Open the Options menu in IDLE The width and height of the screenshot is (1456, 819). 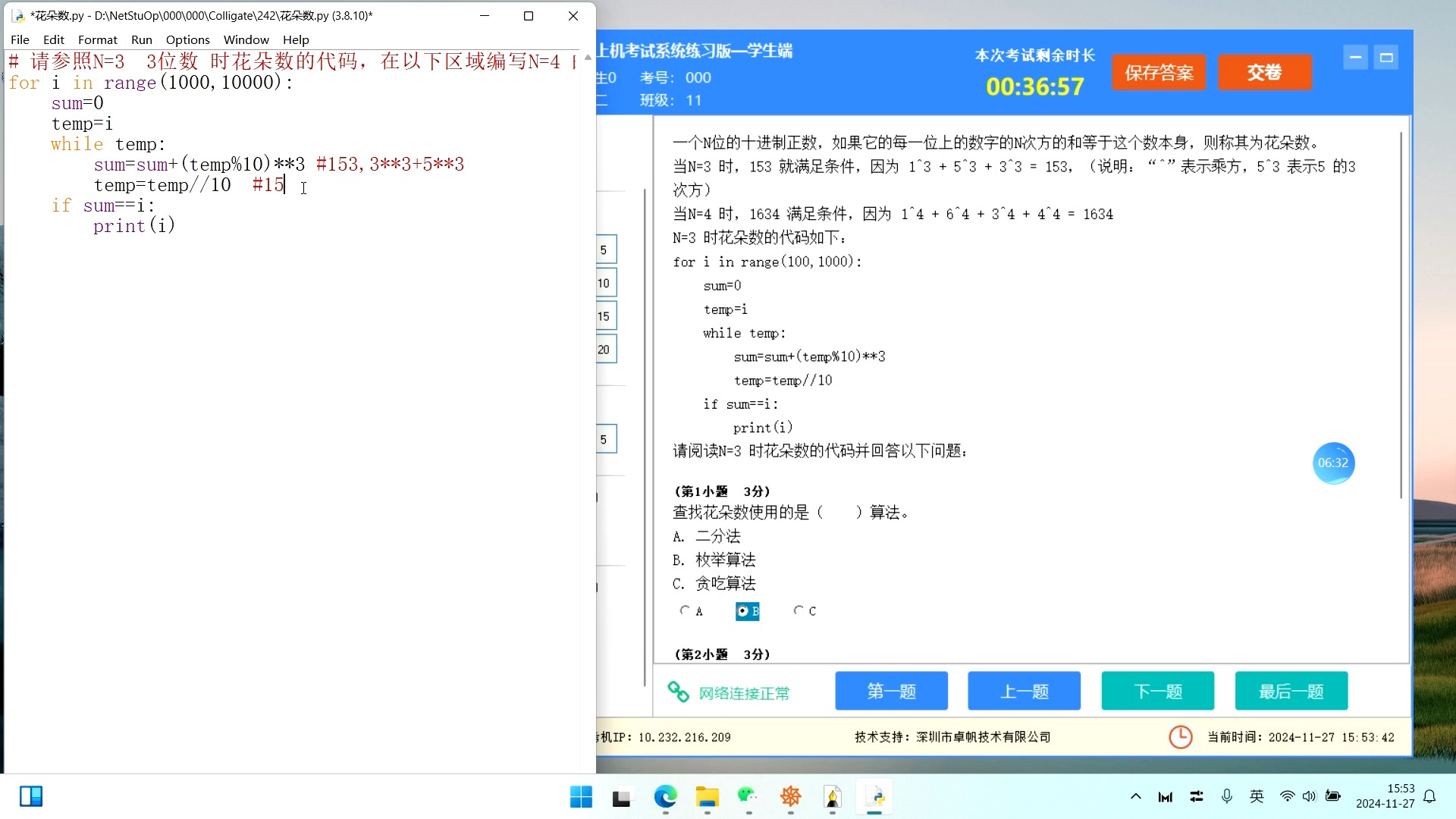[187, 39]
